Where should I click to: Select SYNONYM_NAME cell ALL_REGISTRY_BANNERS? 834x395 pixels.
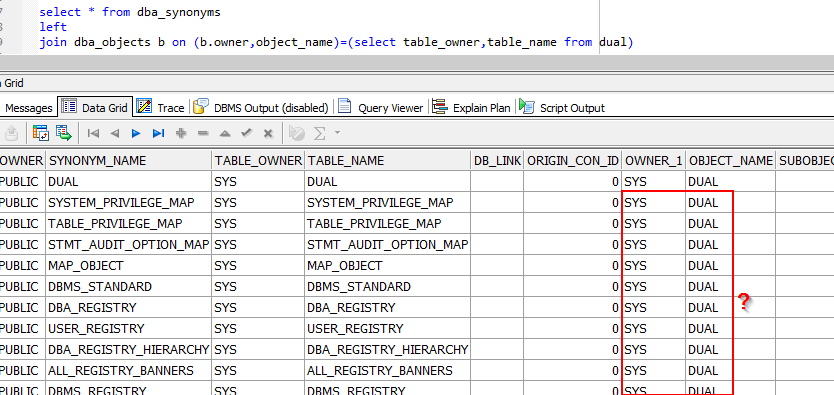[x=128, y=371]
